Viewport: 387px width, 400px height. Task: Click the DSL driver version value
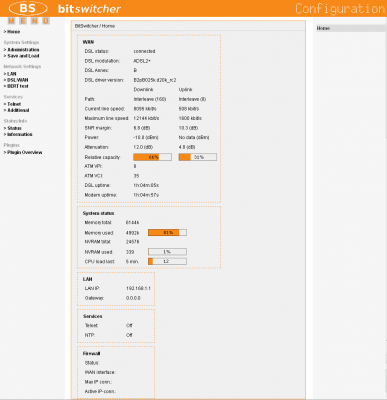(x=155, y=80)
